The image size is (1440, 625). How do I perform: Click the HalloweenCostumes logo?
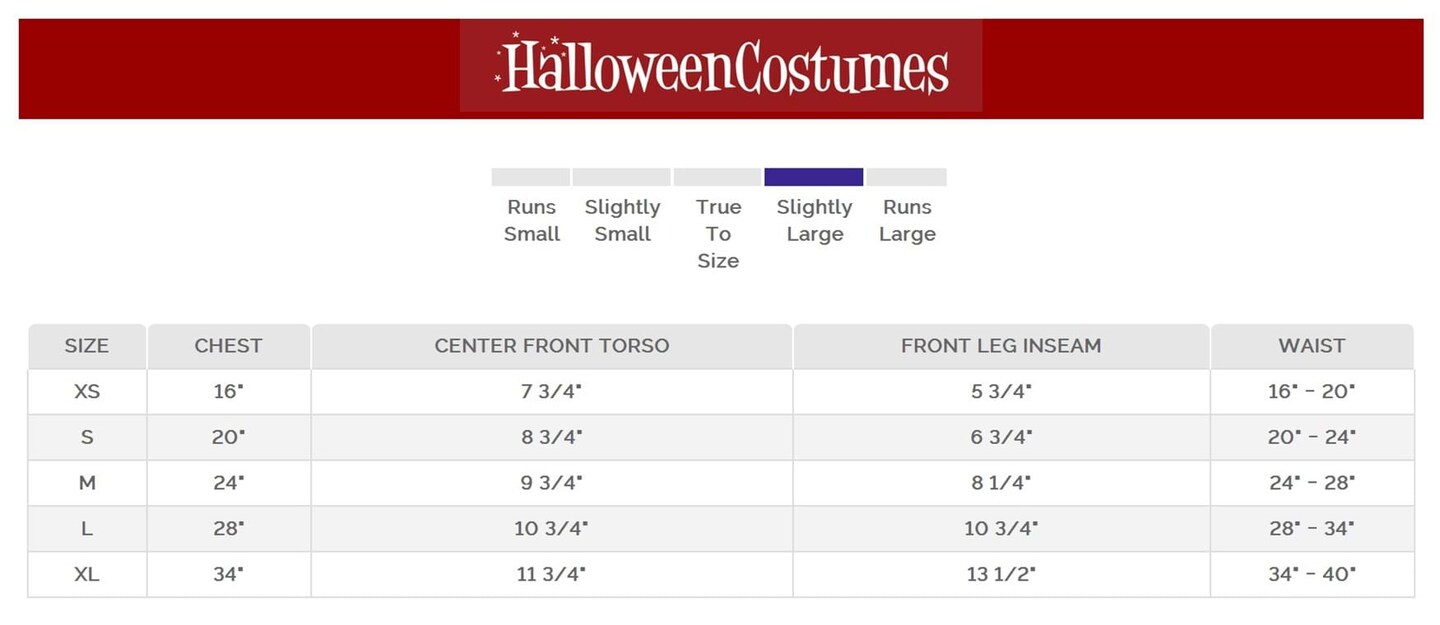721,66
